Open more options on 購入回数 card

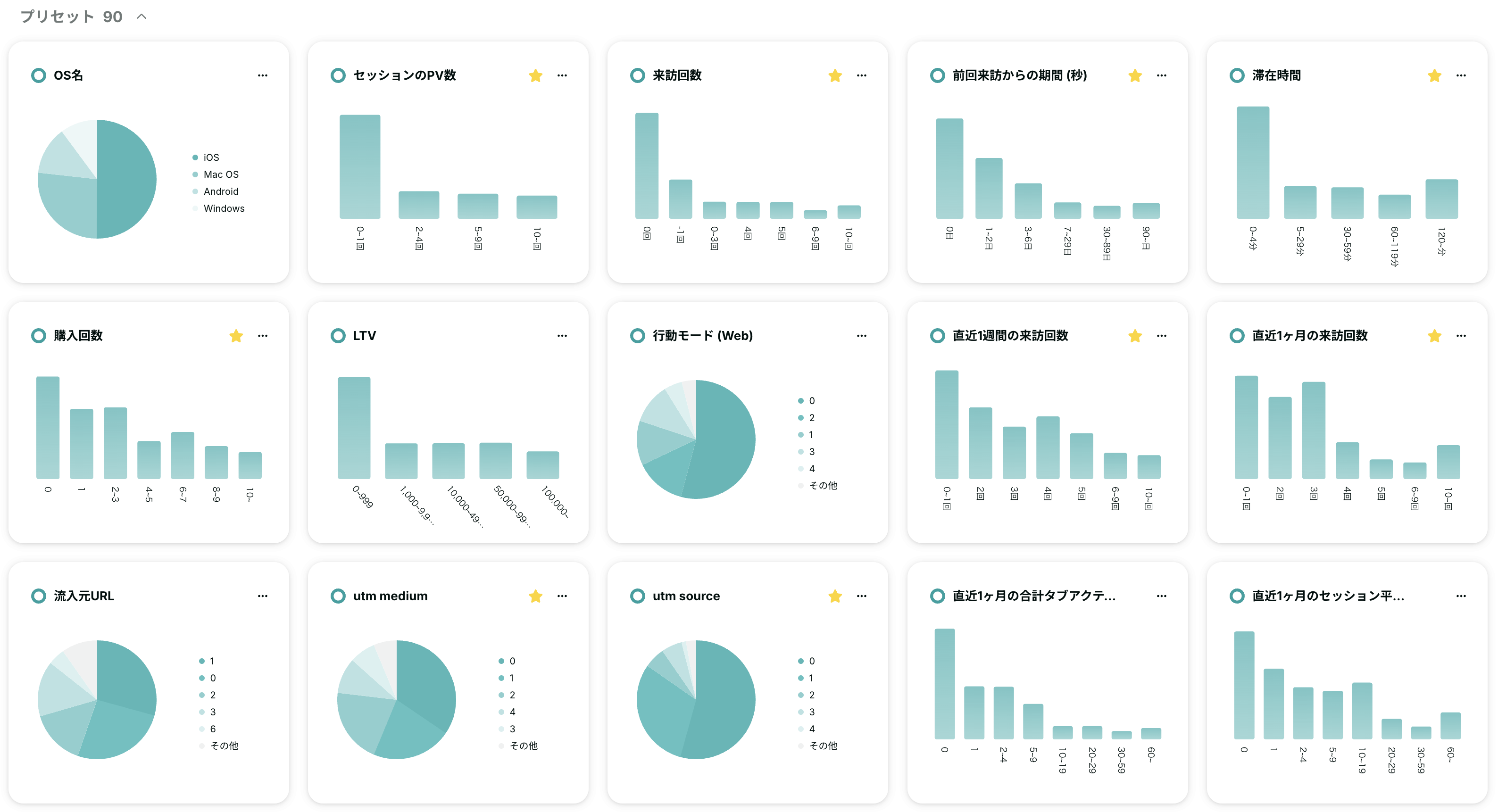[x=262, y=336]
